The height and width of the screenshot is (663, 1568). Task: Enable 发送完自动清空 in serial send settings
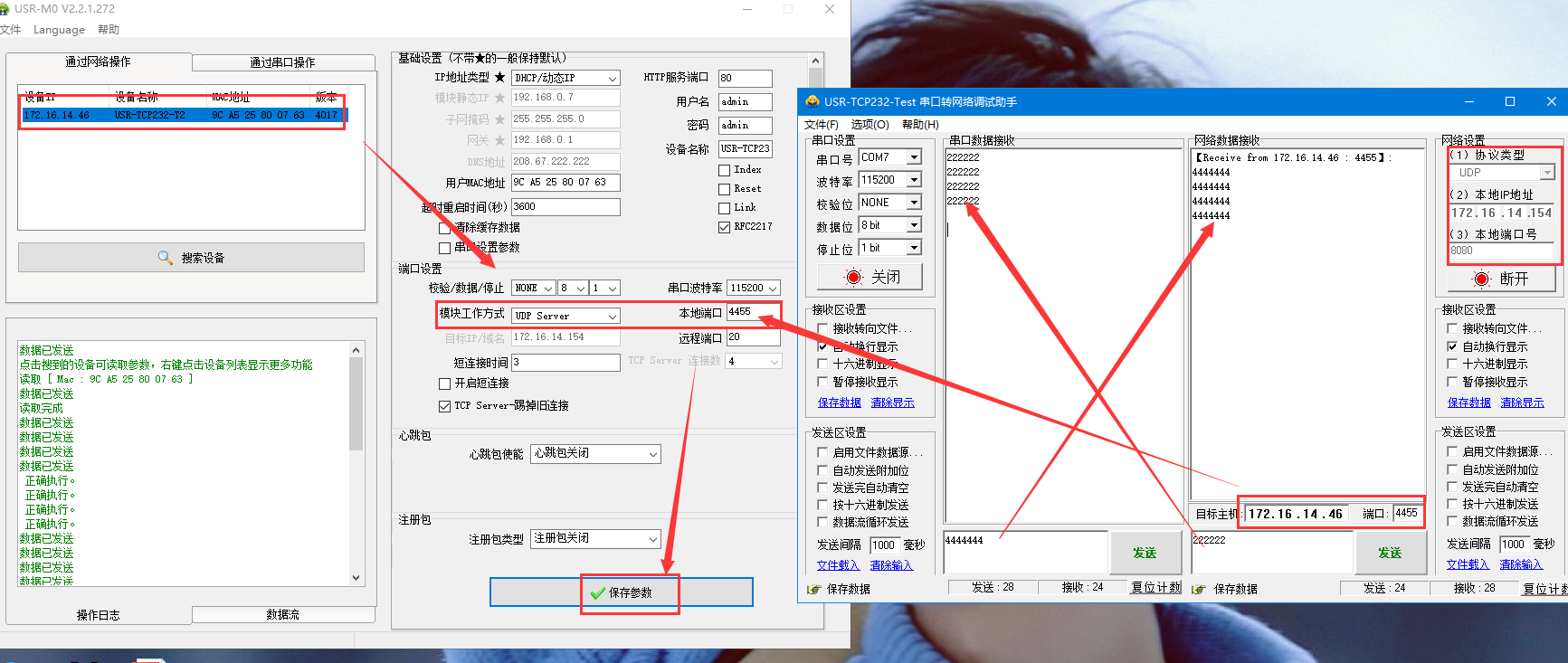click(x=822, y=488)
